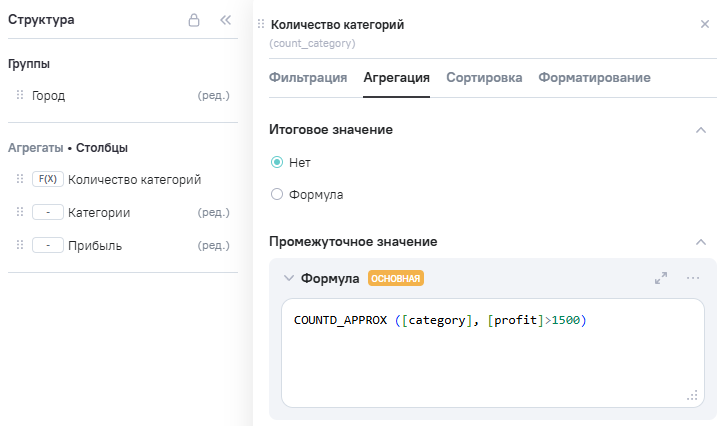Click the lock icon in Структура header
Image resolution: width=726 pixels, height=426 pixels.
point(194,19)
